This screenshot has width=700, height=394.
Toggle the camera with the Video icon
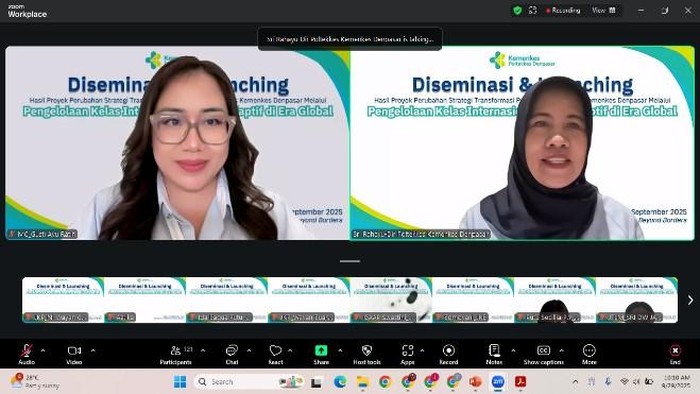coord(74,351)
